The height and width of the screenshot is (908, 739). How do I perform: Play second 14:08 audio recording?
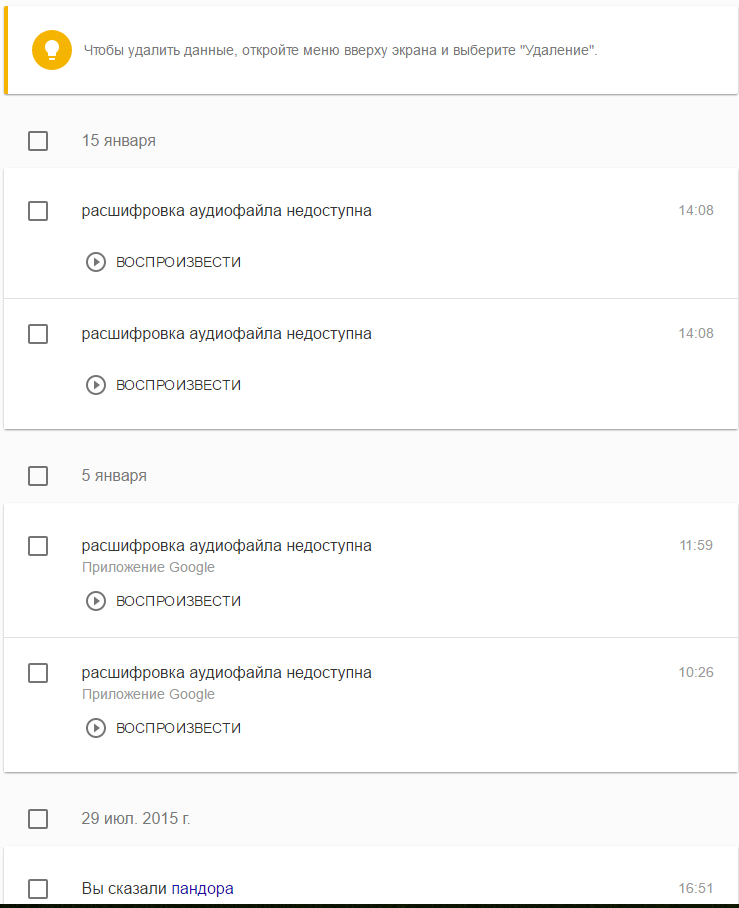pyautogui.click(x=163, y=385)
